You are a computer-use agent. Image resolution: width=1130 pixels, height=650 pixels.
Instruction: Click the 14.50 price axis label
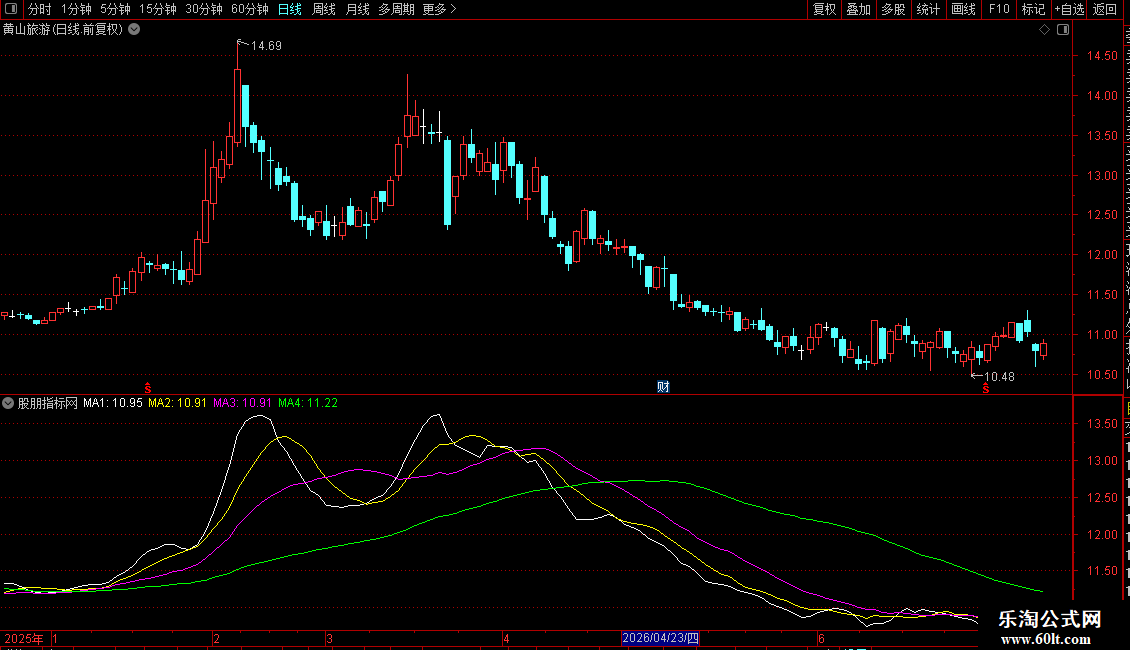click(1102, 56)
